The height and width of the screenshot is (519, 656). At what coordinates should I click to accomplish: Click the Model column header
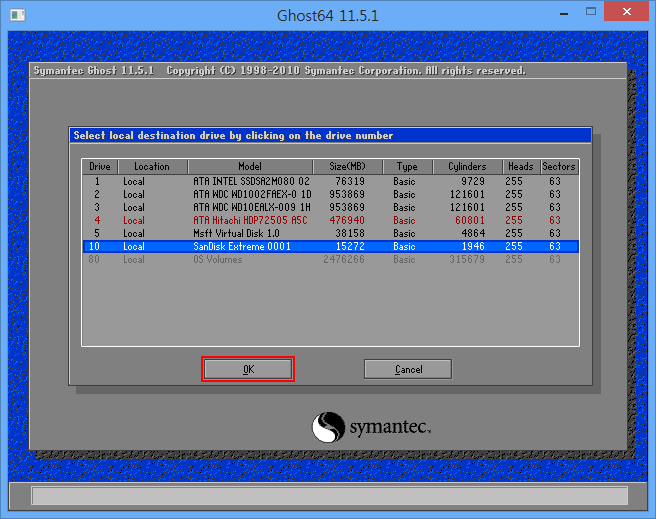(250, 166)
